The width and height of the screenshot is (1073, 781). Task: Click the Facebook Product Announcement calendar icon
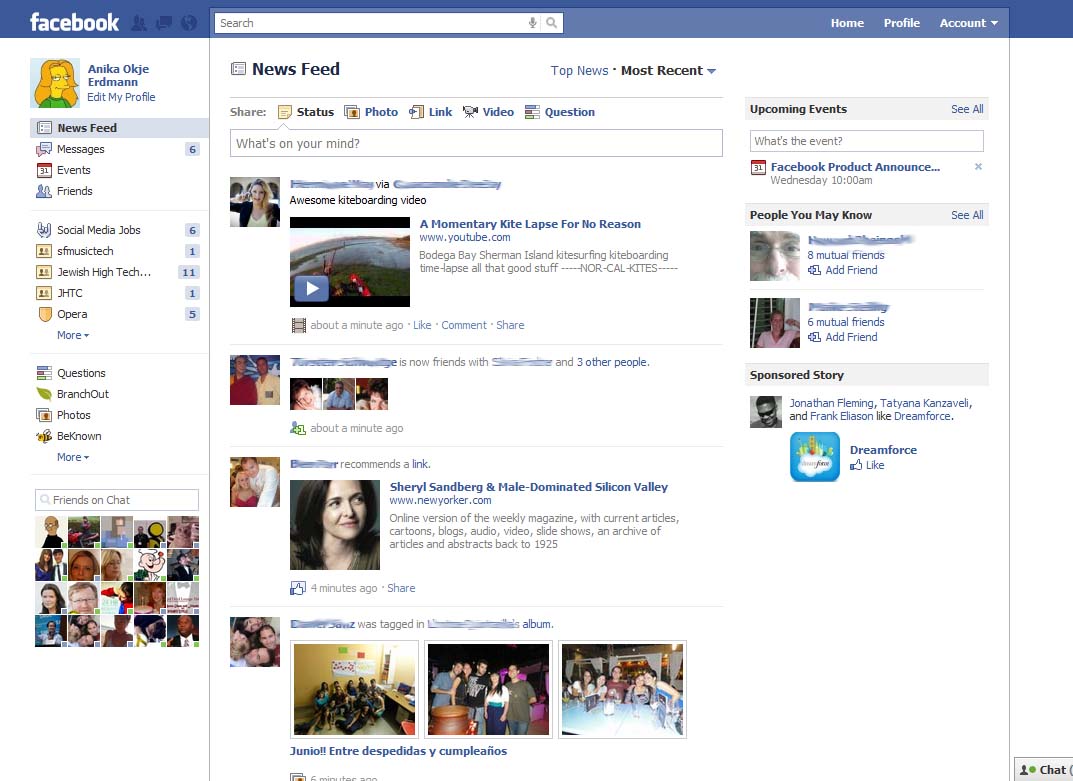click(x=758, y=168)
